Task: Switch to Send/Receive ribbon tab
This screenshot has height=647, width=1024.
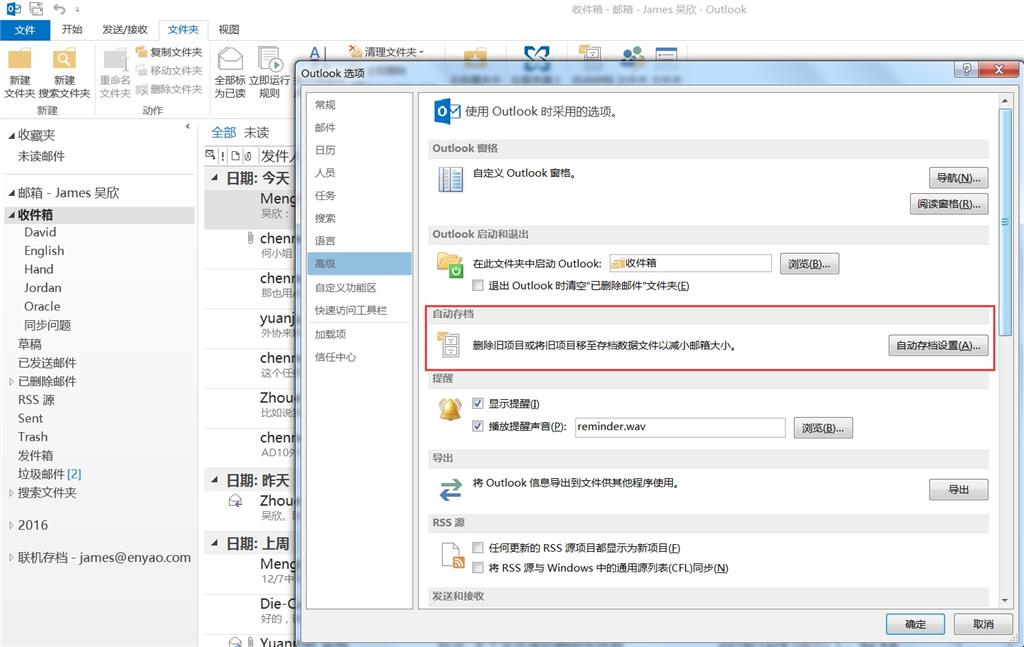Action: (x=125, y=29)
